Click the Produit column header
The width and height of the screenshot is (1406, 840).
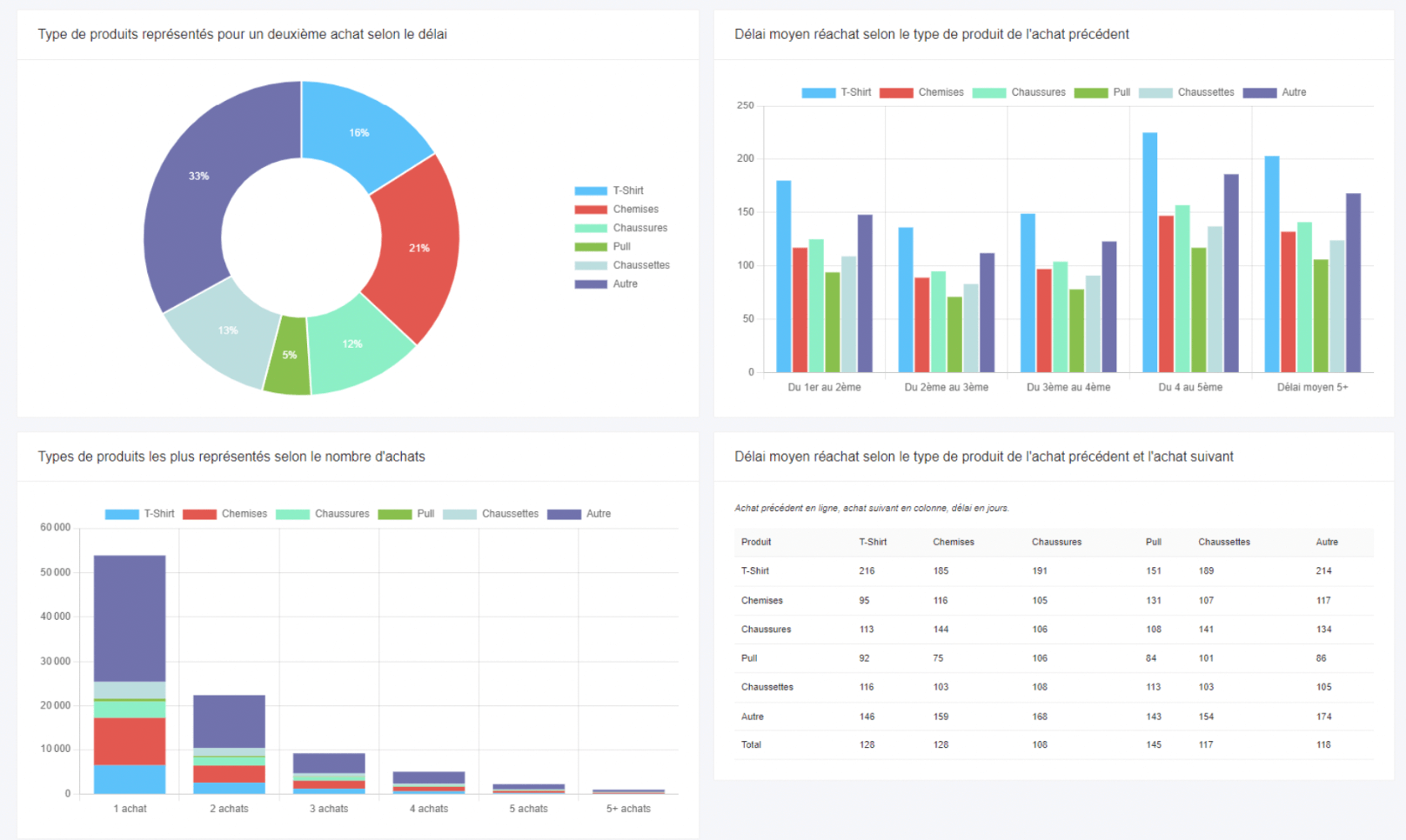[756, 542]
